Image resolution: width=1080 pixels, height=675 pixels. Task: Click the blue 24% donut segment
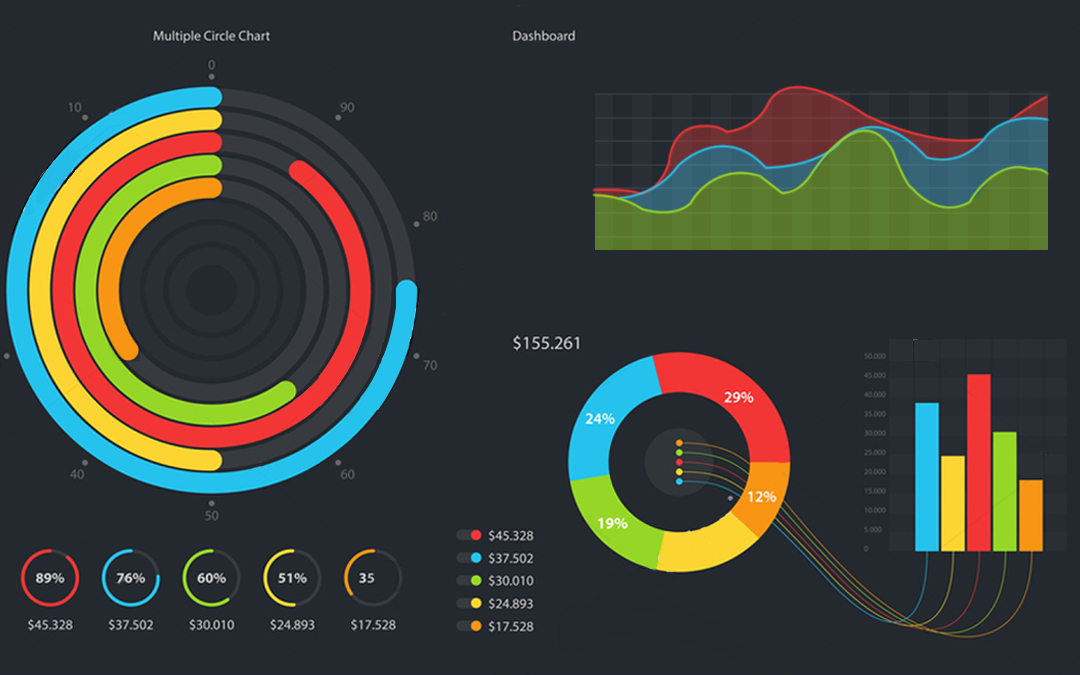tap(602, 420)
